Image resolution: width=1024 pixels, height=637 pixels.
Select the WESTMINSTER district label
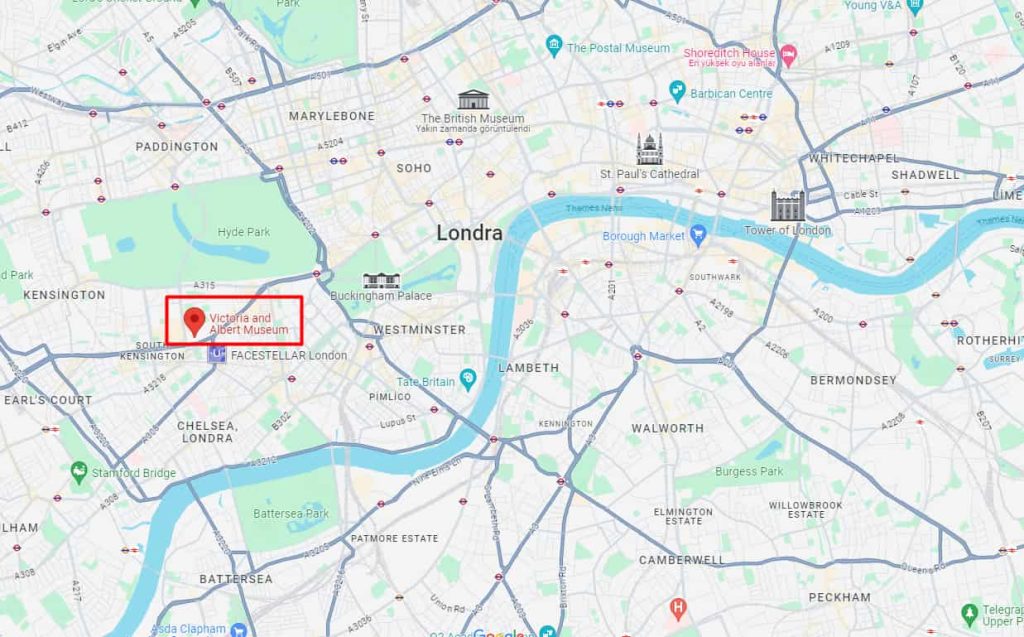(419, 330)
